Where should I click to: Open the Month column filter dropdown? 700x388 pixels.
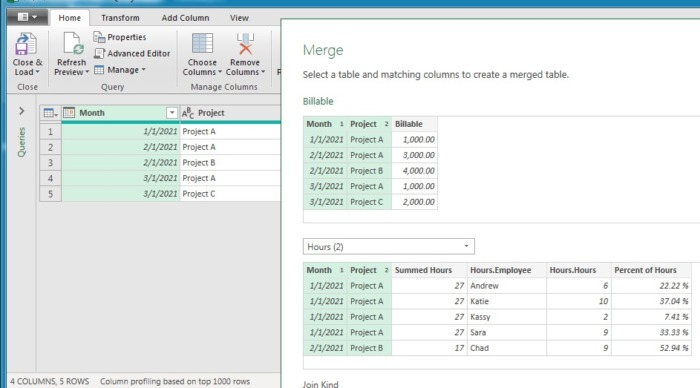coord(172,113)
